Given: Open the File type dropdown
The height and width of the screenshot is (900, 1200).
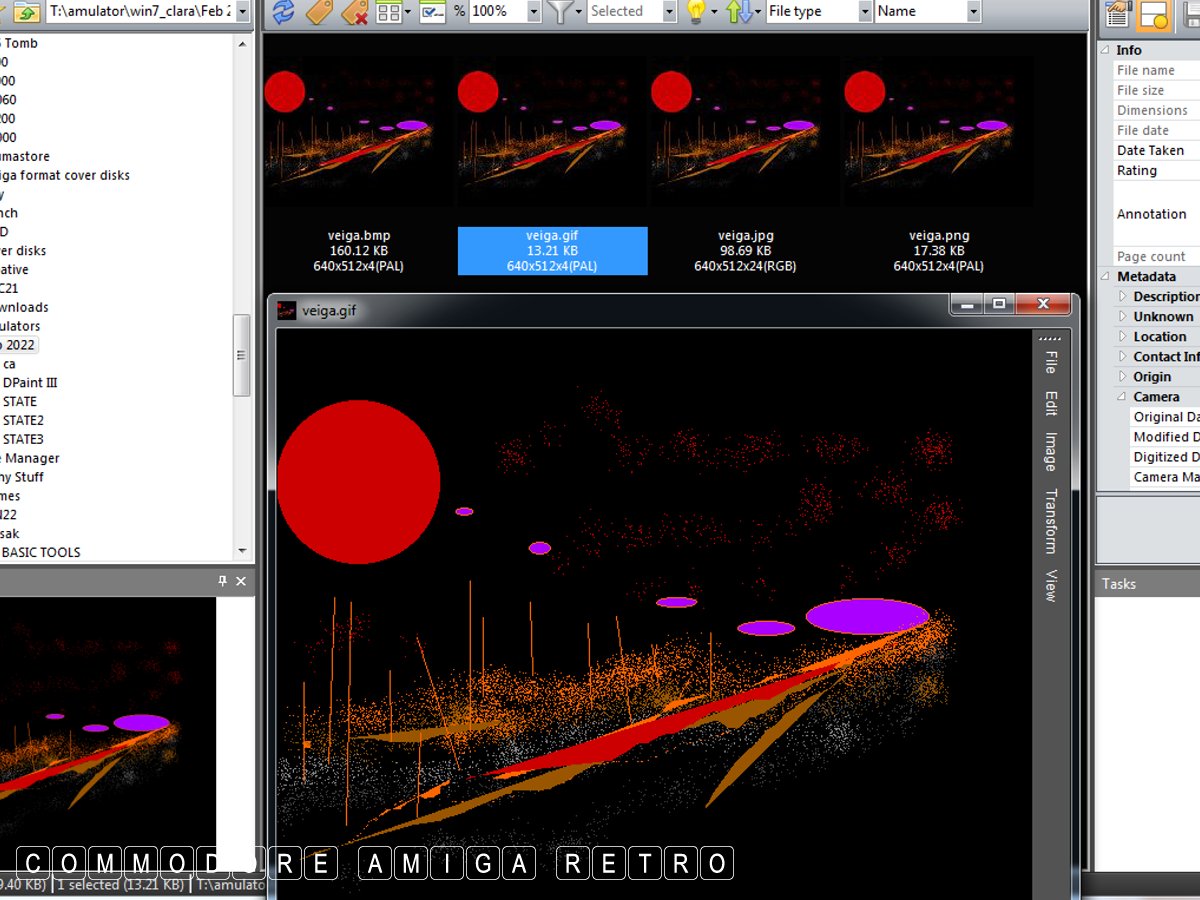Looking at the screenshot, I should (x=865, y=12).
